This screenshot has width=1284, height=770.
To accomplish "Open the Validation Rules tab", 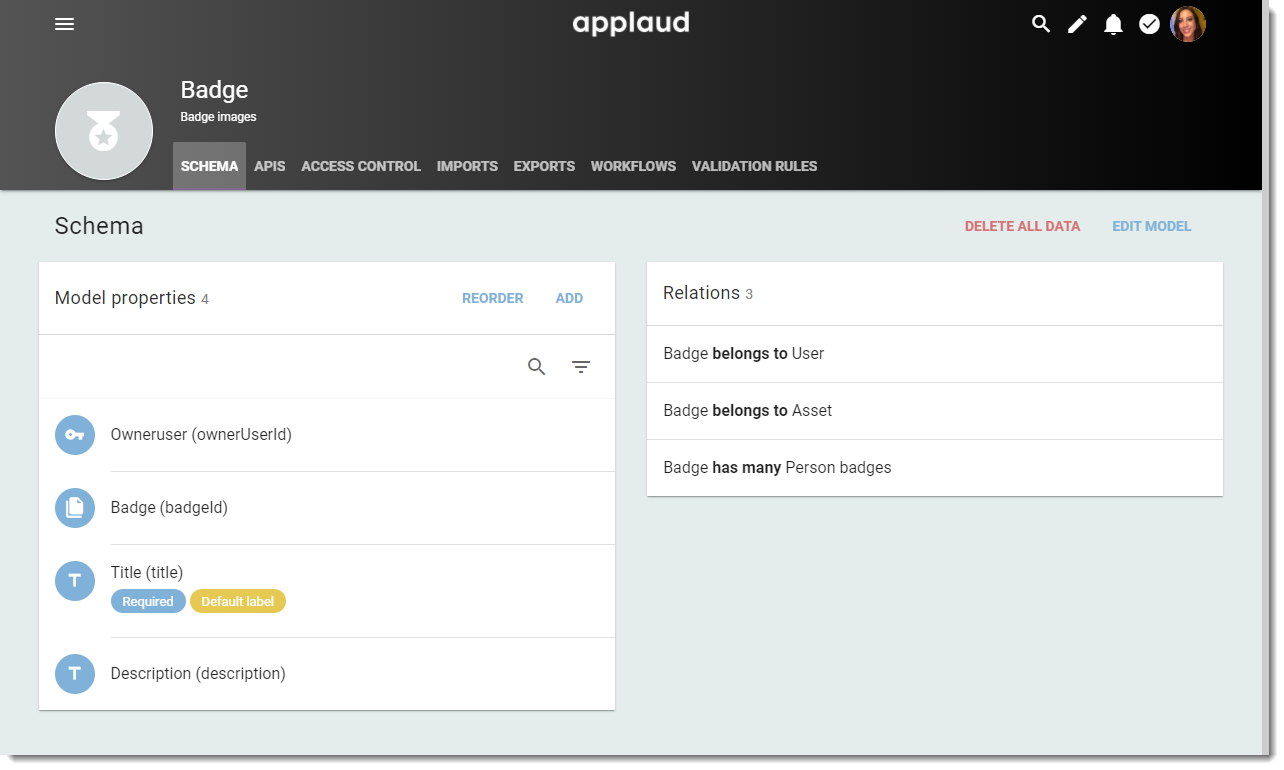I will click(x=755, y=166).
